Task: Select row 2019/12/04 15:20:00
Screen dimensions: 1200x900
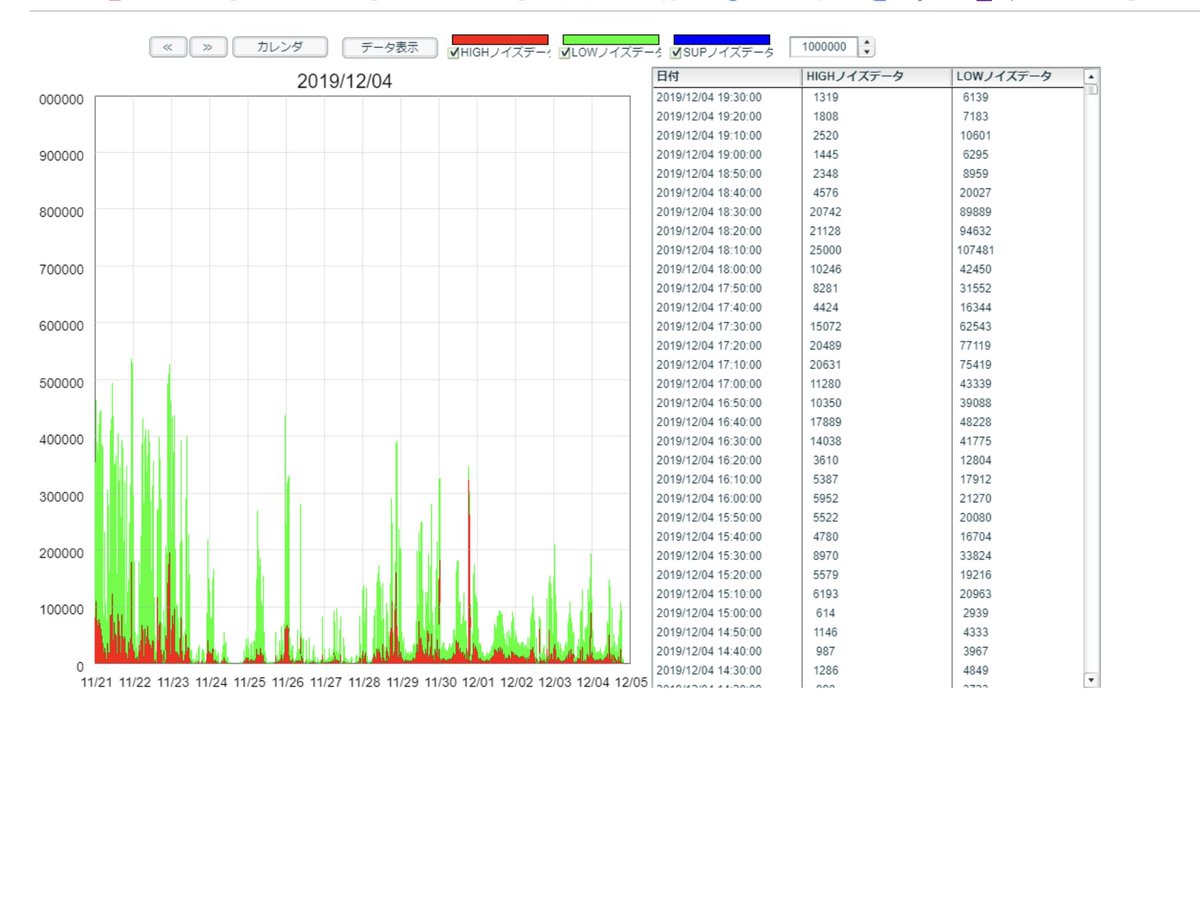Action: coord(868,574)
